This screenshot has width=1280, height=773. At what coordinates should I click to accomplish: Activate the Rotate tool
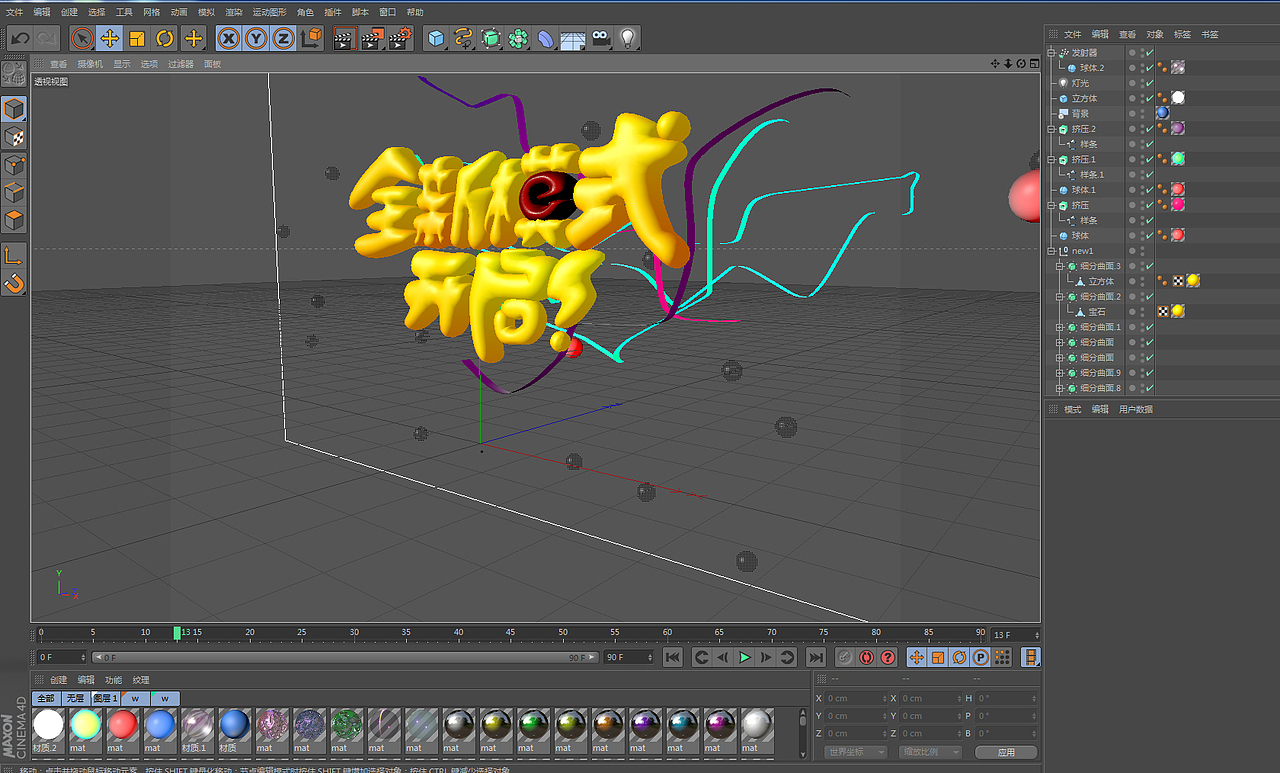click(165, 39)
